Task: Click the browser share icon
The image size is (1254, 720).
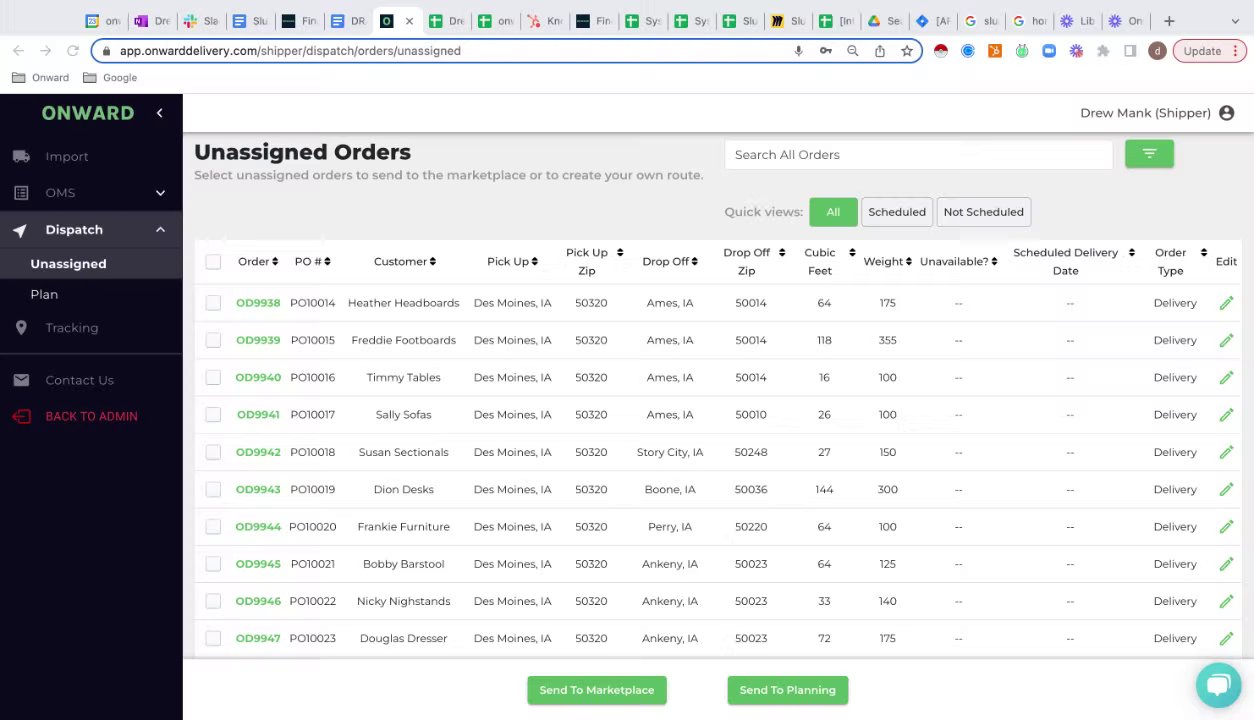Action: coord(880,51)
